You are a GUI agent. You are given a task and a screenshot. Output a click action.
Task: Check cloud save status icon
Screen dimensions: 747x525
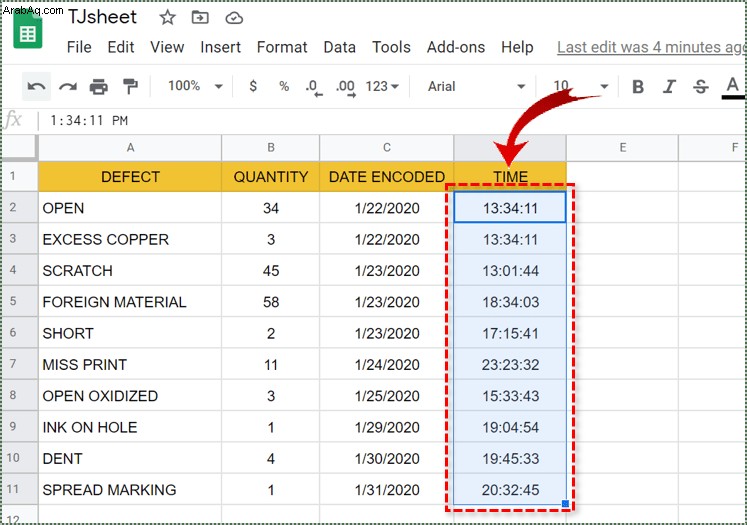[234, 18]
